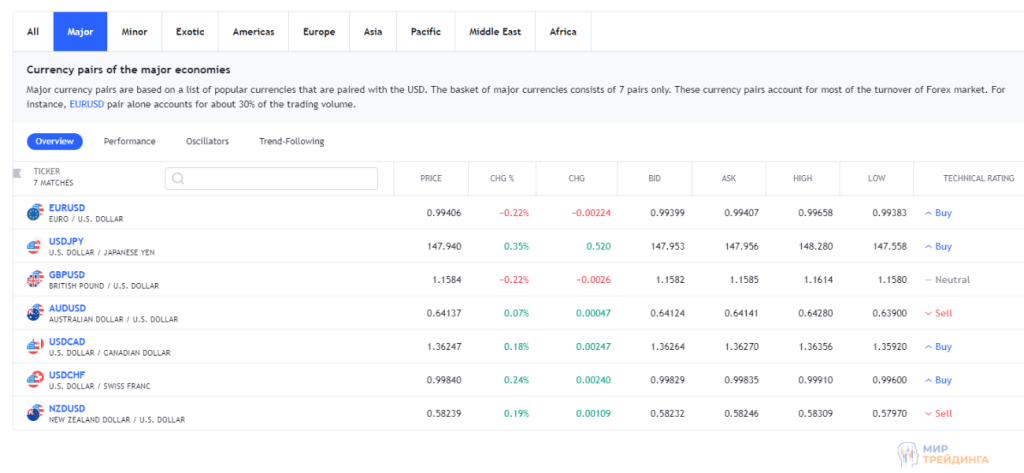Open the USDJPY ticker link
Image resolution: width=1024 pixels, height=473 pixels.
coord(66,241)
